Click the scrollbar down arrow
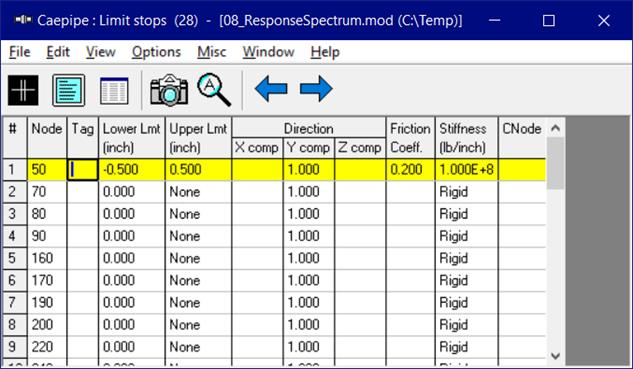 coord(555,356)
